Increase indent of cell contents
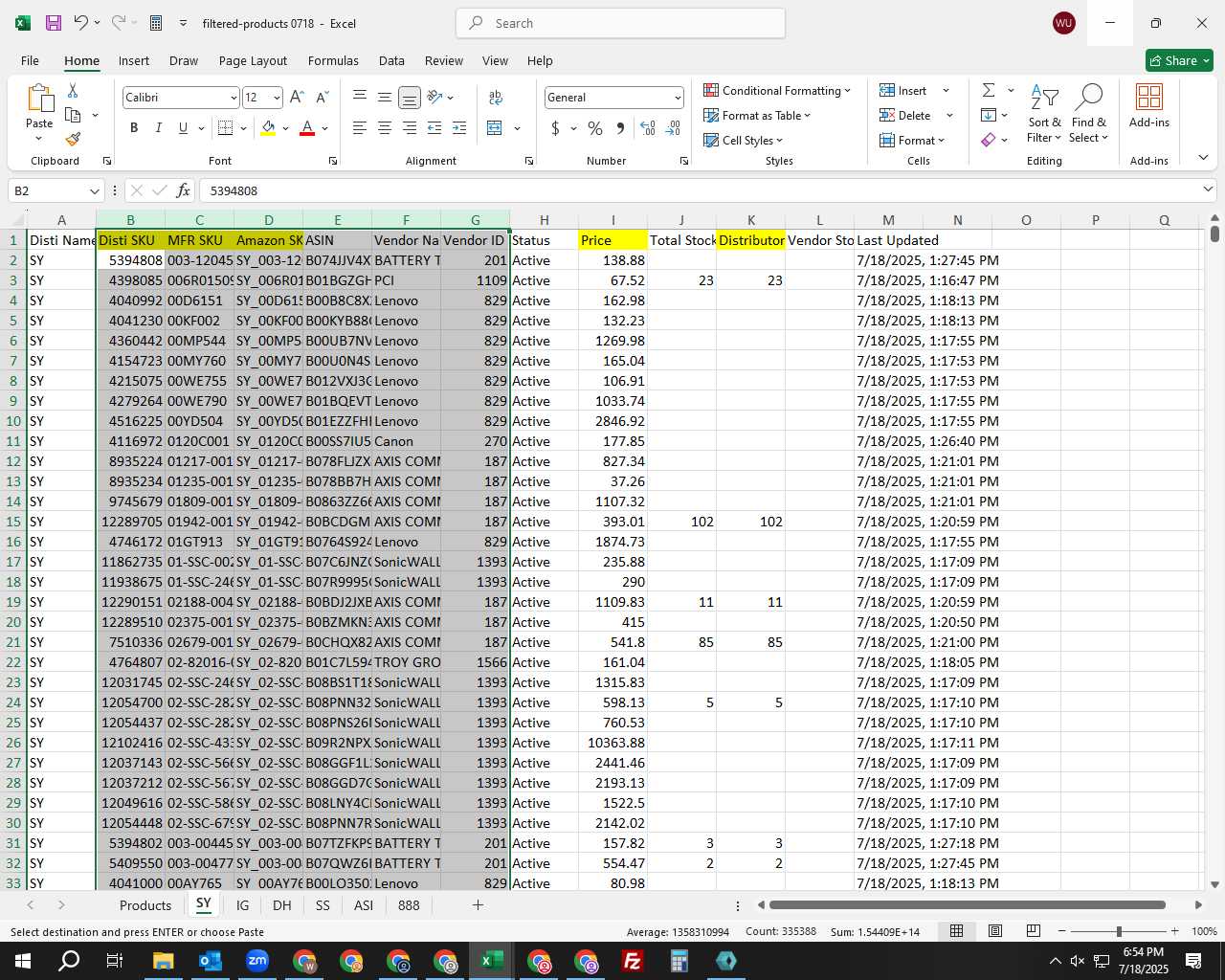Image resolution: width=1225 pixels, height=980 pixels. pos(459,127)
